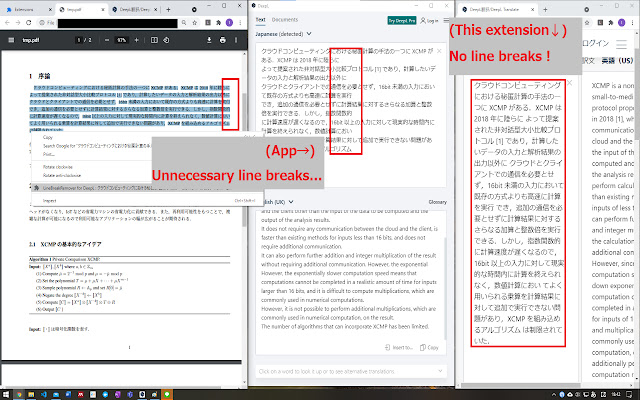Image resolution: width=640 pixels, height=400 pixels.
Task: Toggle fit-to-page icon in PDF toolbar
Action: (x=154, y=40)
